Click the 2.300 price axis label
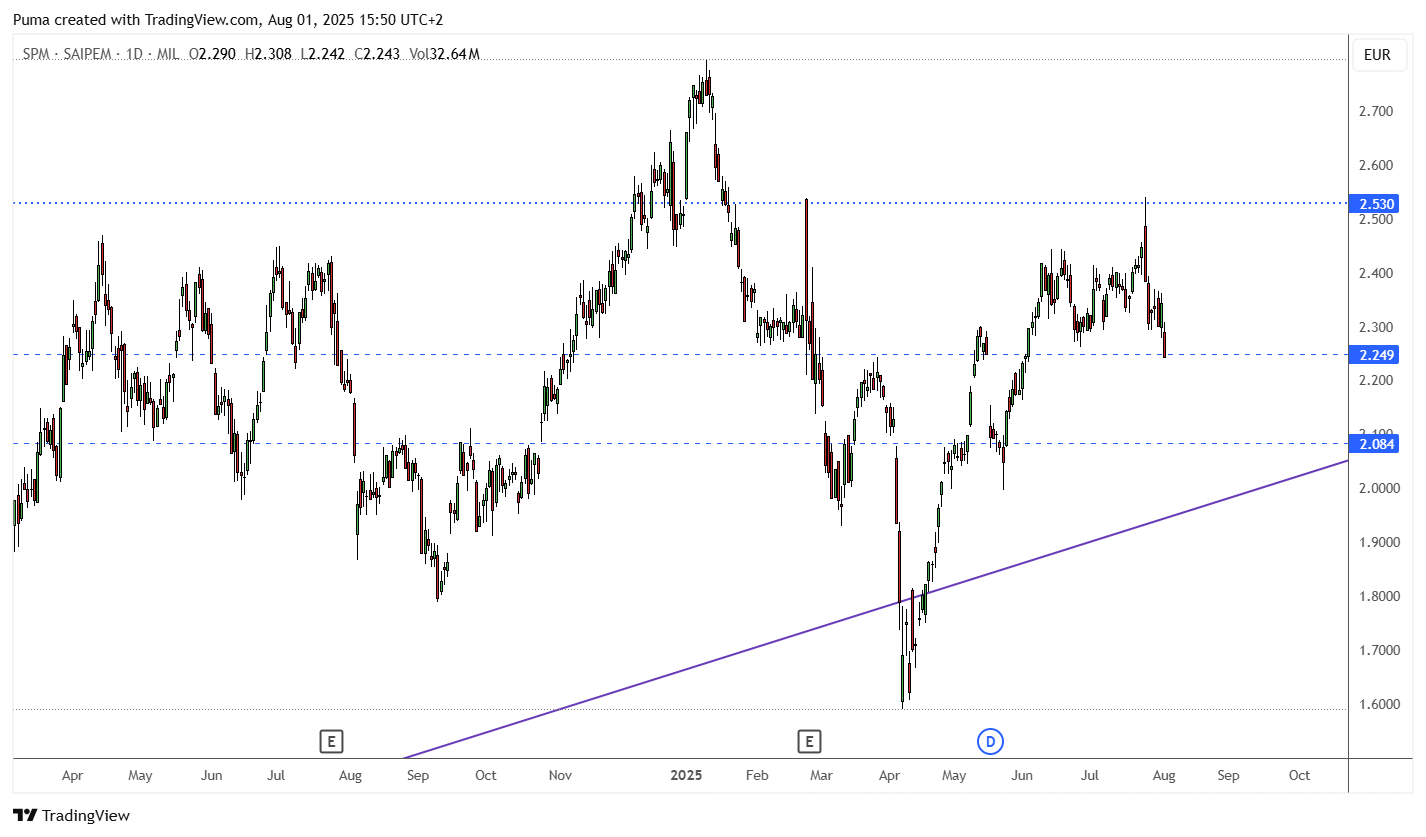Viewport: 1426px width, 837px height. [x=1376, y=327]
